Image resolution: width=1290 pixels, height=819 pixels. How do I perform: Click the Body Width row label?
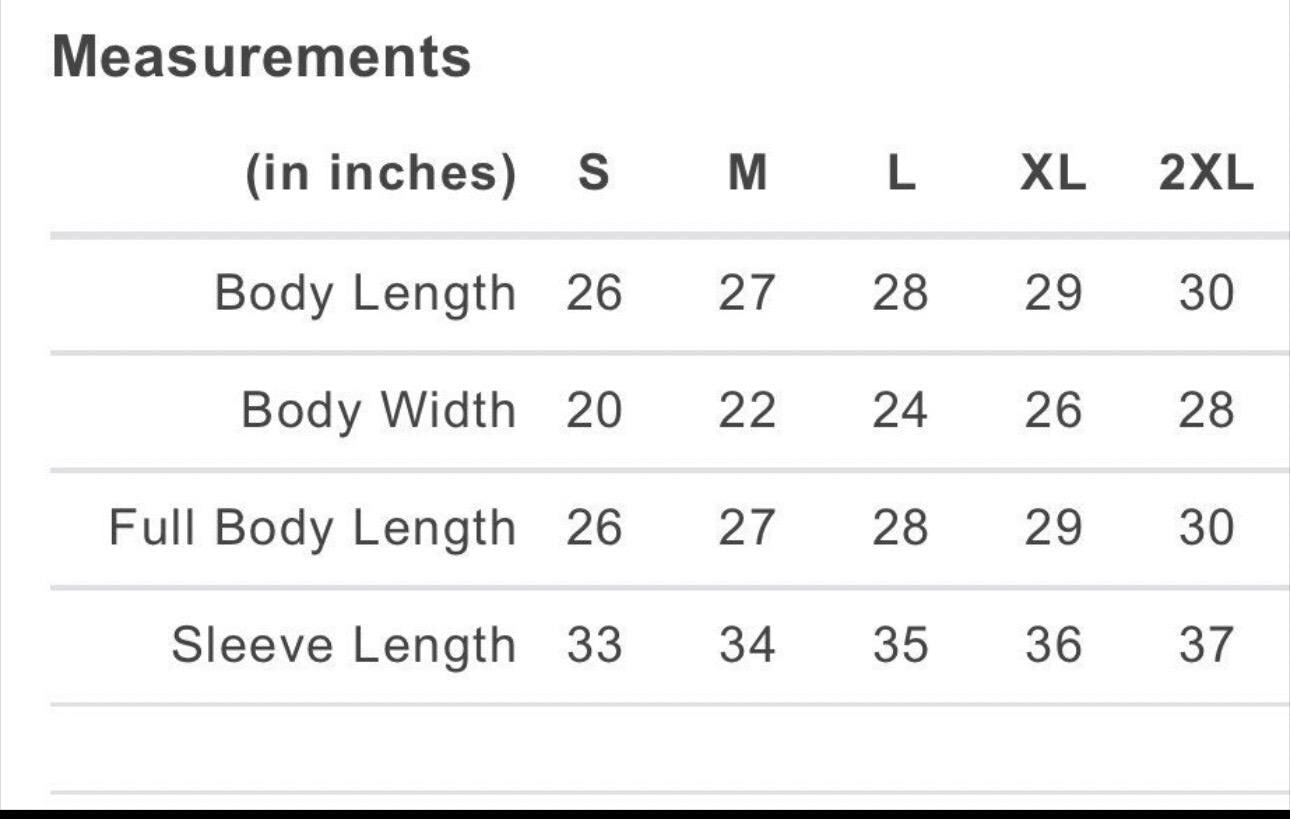click(378, 411)
